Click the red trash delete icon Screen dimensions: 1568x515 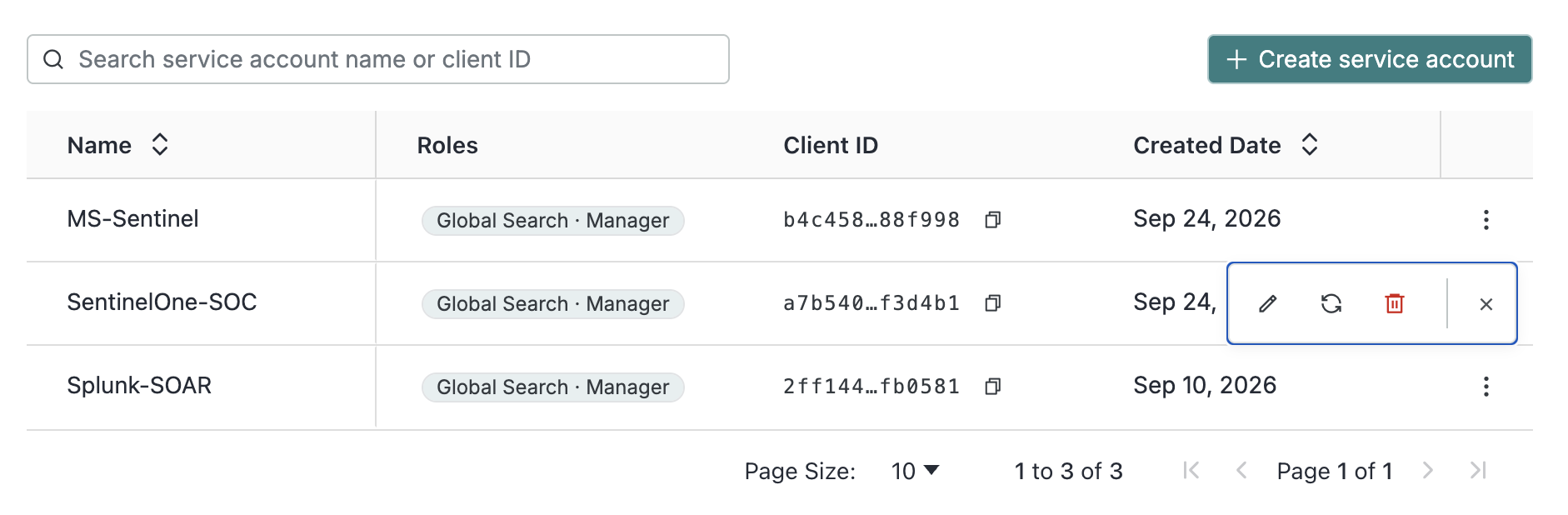click(1395, 304)
